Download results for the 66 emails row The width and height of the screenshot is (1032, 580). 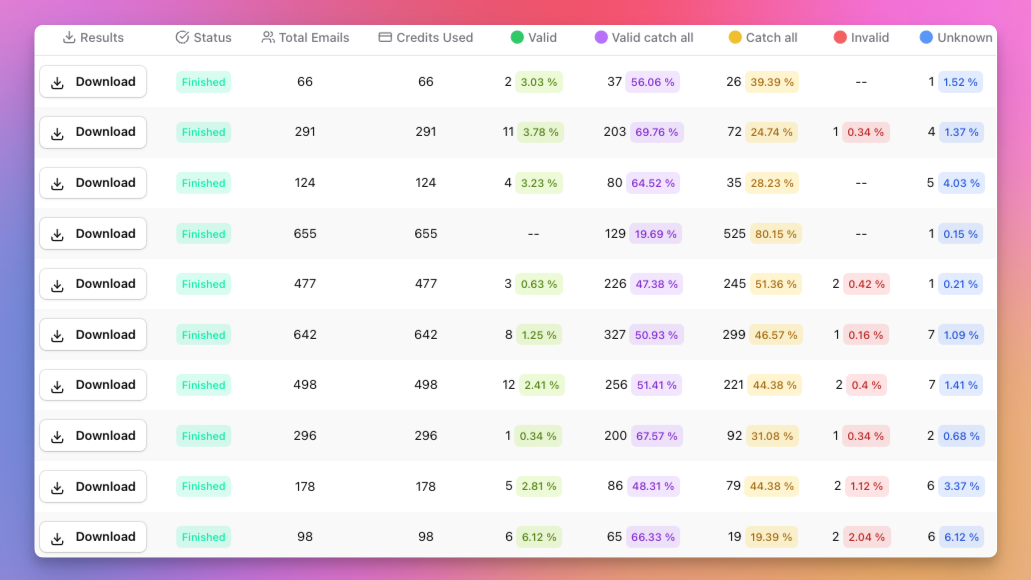click(93, 82)
